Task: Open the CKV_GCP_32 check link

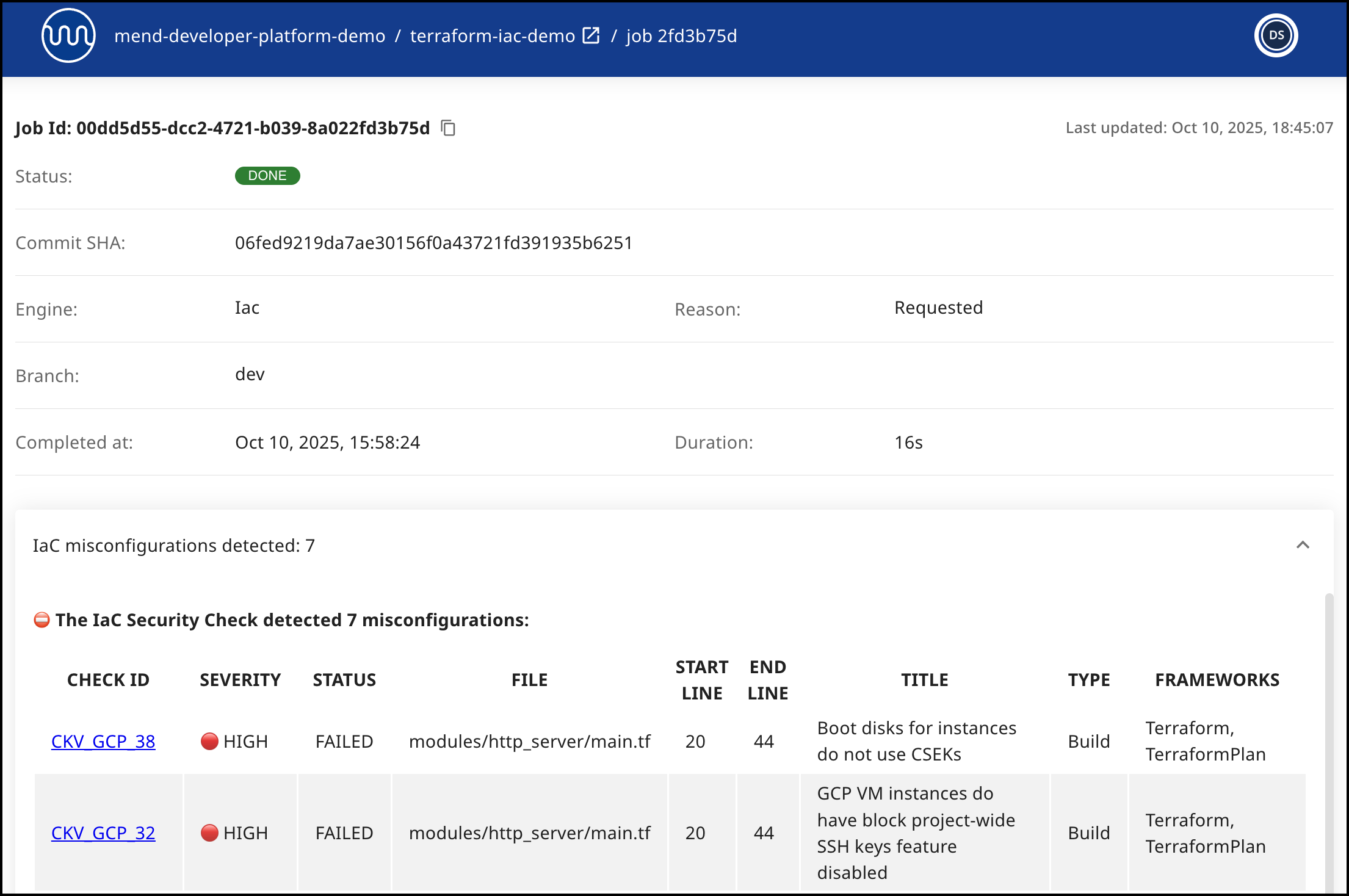Action: click(103, 833)
